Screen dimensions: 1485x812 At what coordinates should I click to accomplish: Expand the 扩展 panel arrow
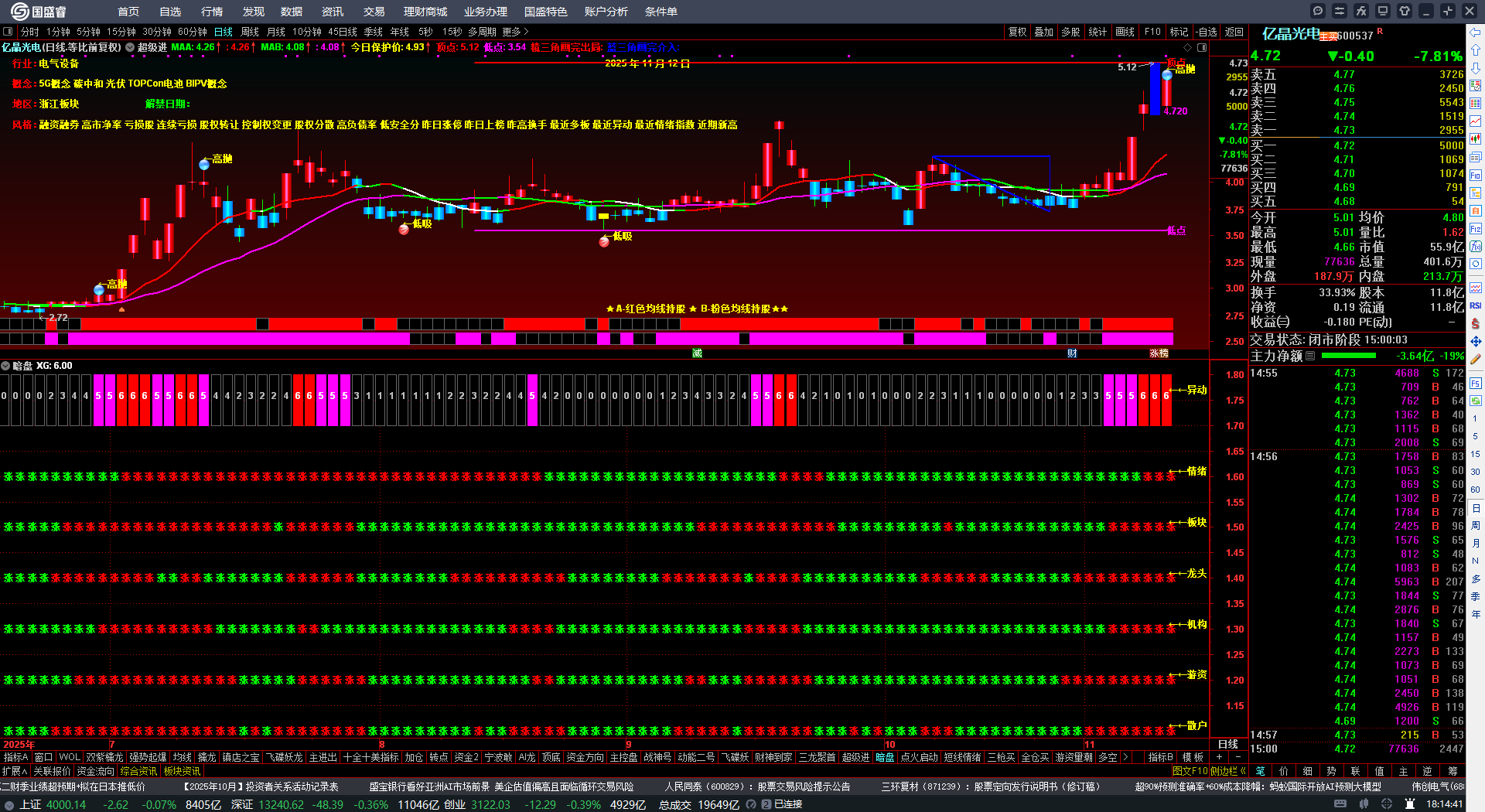click(15, 771)
